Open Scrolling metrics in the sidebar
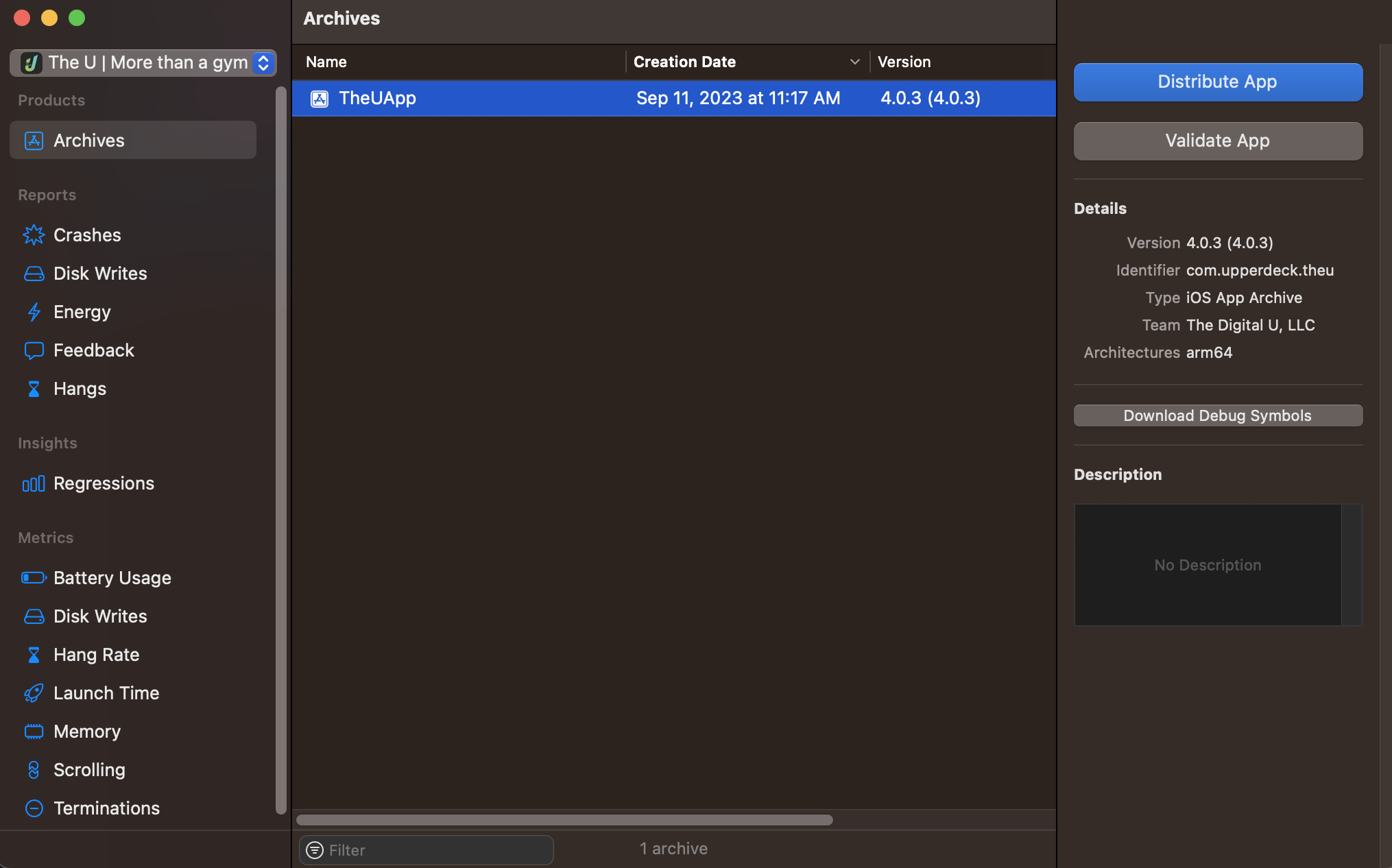 coord(89,770)
